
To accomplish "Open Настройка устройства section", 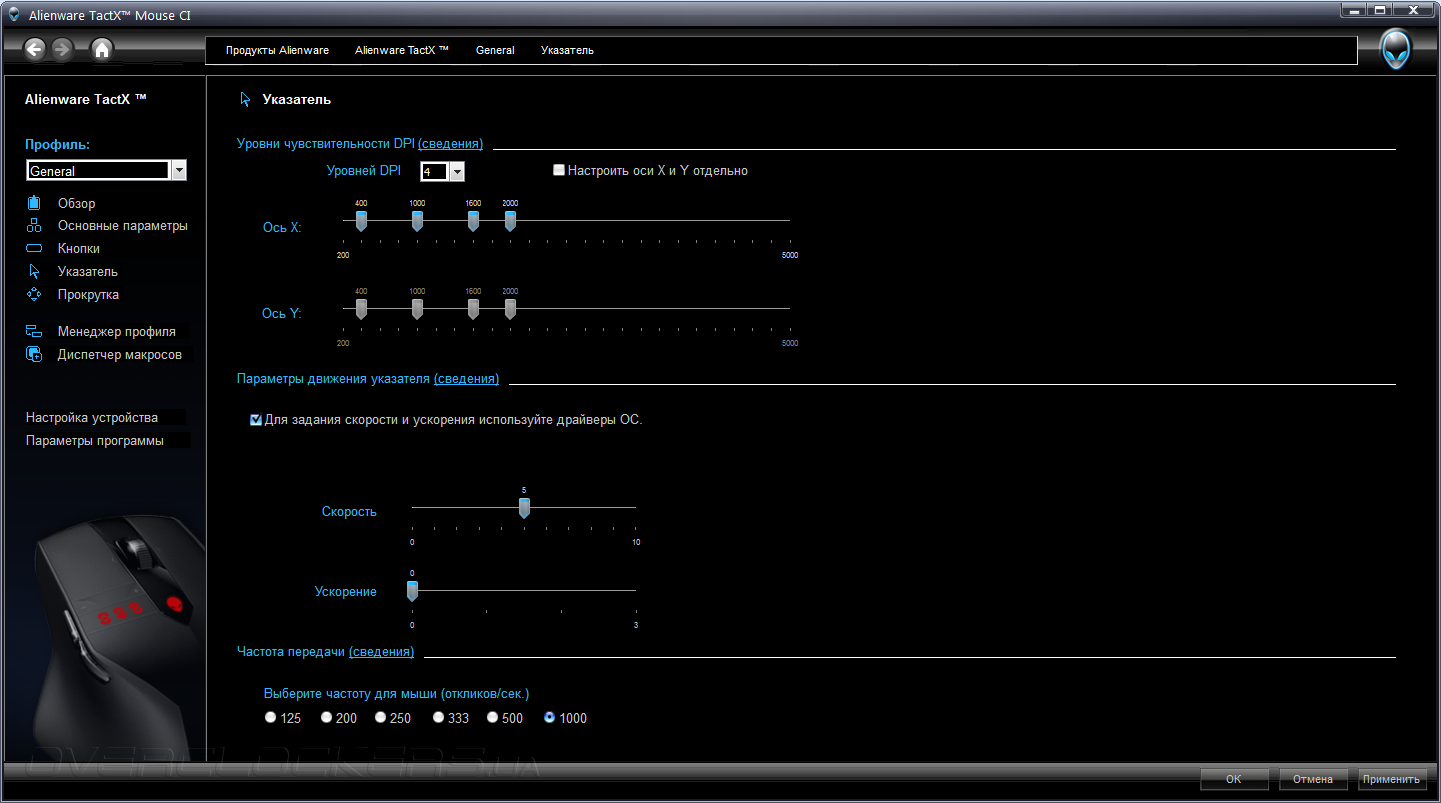I will tap(92, 417).
